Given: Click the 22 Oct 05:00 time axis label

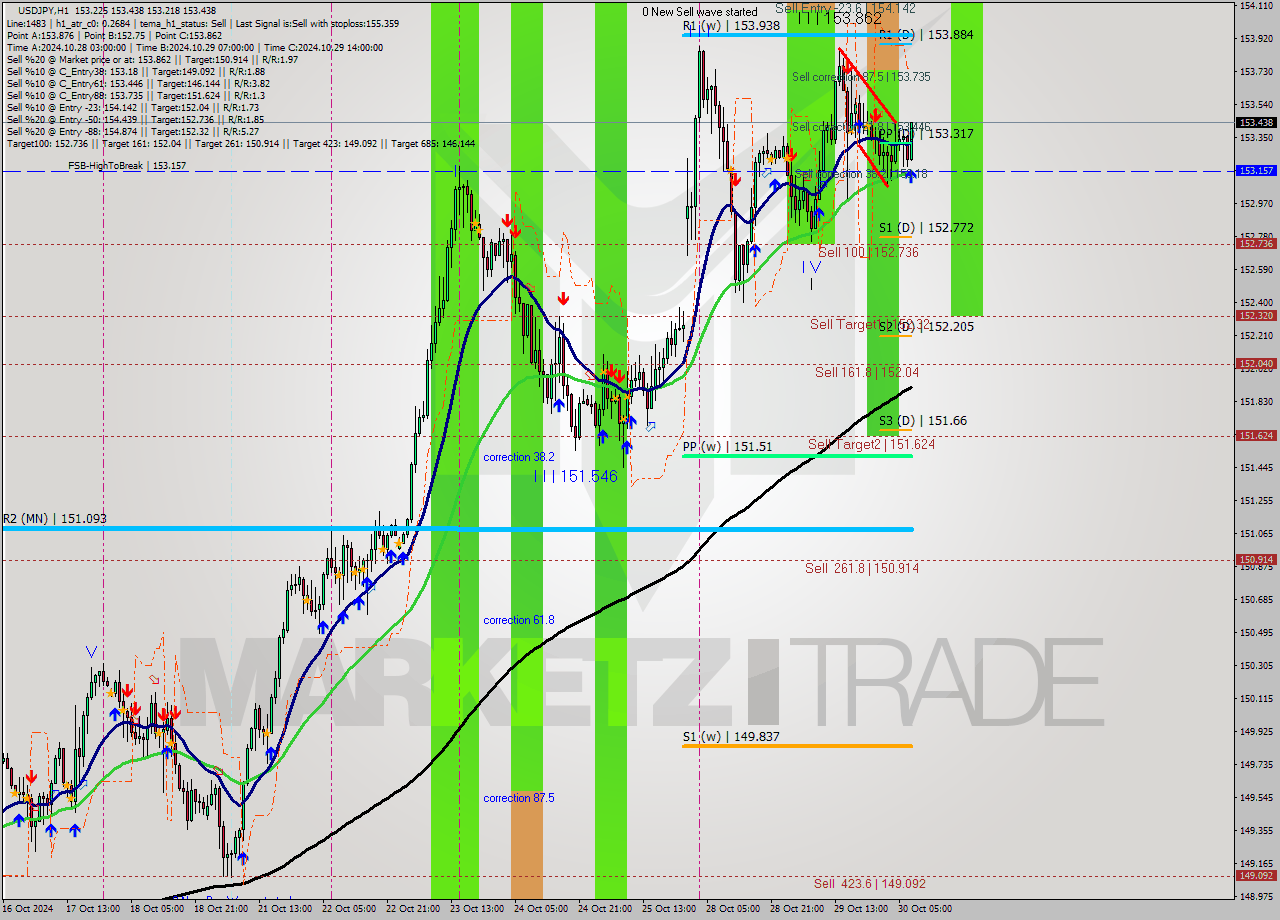Looking at the screenshot, I should 349,909.
